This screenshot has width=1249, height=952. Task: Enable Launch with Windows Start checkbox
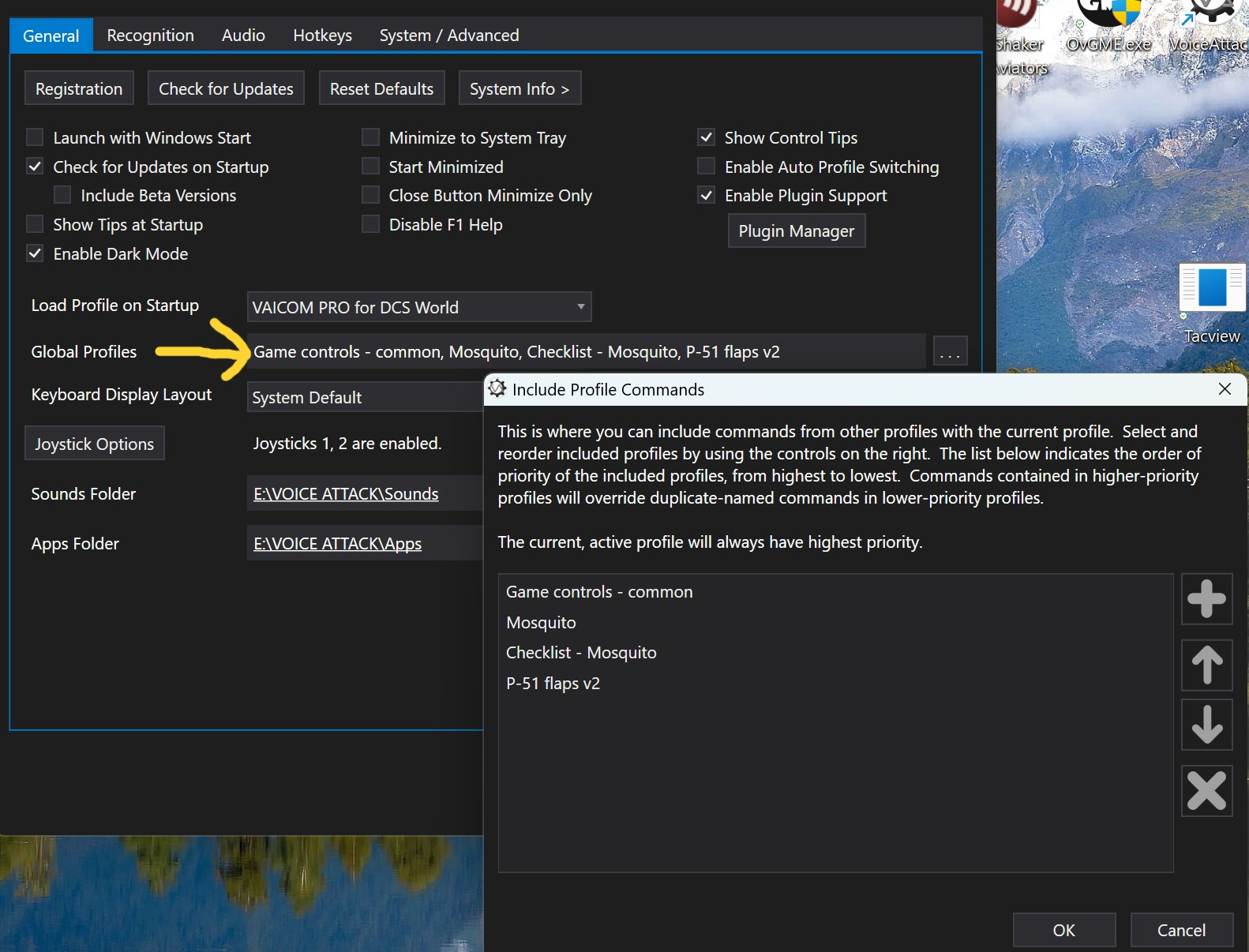(x=35, y=137)
